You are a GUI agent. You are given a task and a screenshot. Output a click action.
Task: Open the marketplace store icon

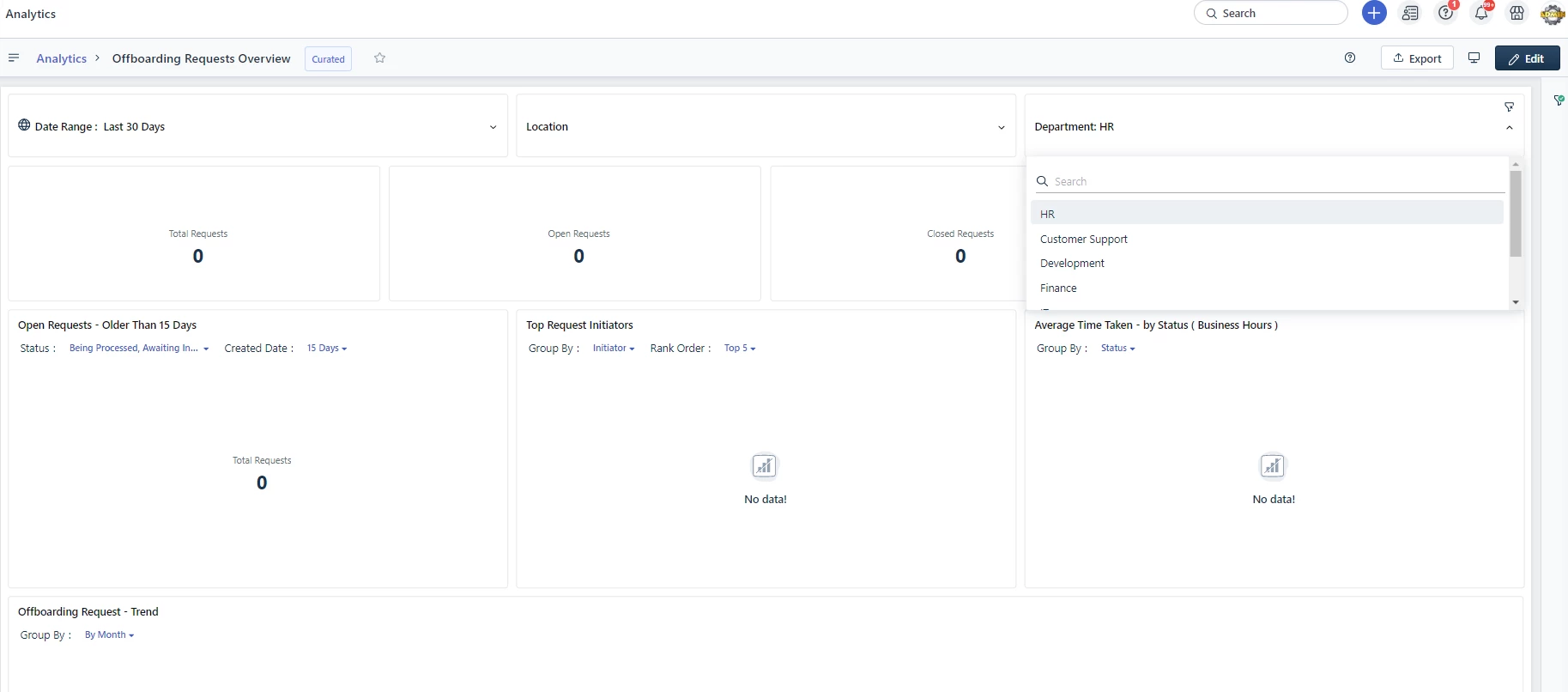pyautogui.click(x=1517, y=13)
